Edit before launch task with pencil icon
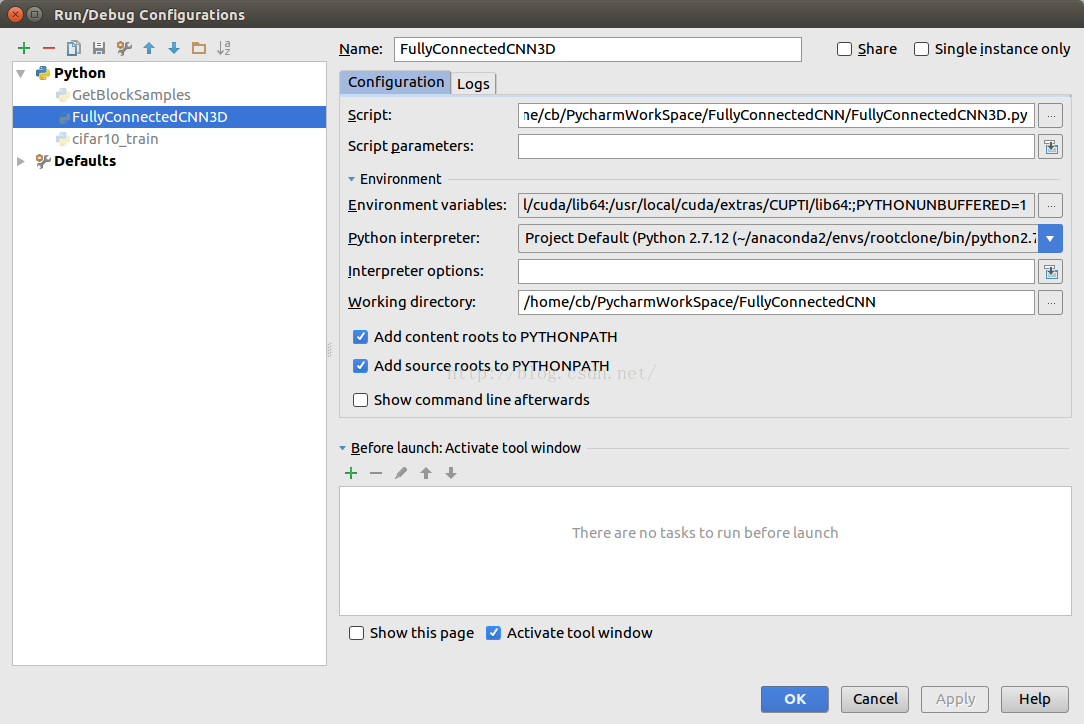Screen dimensions: 1084x724 pyautogui.click(x=401, y=473)
